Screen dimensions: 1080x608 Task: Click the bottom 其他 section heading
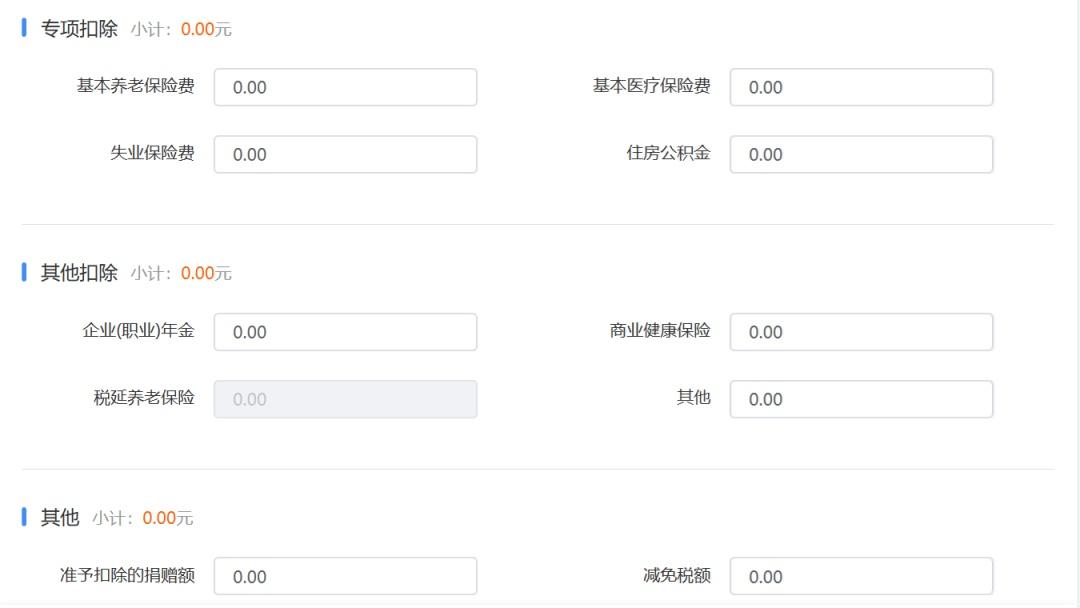click(60, 518)
